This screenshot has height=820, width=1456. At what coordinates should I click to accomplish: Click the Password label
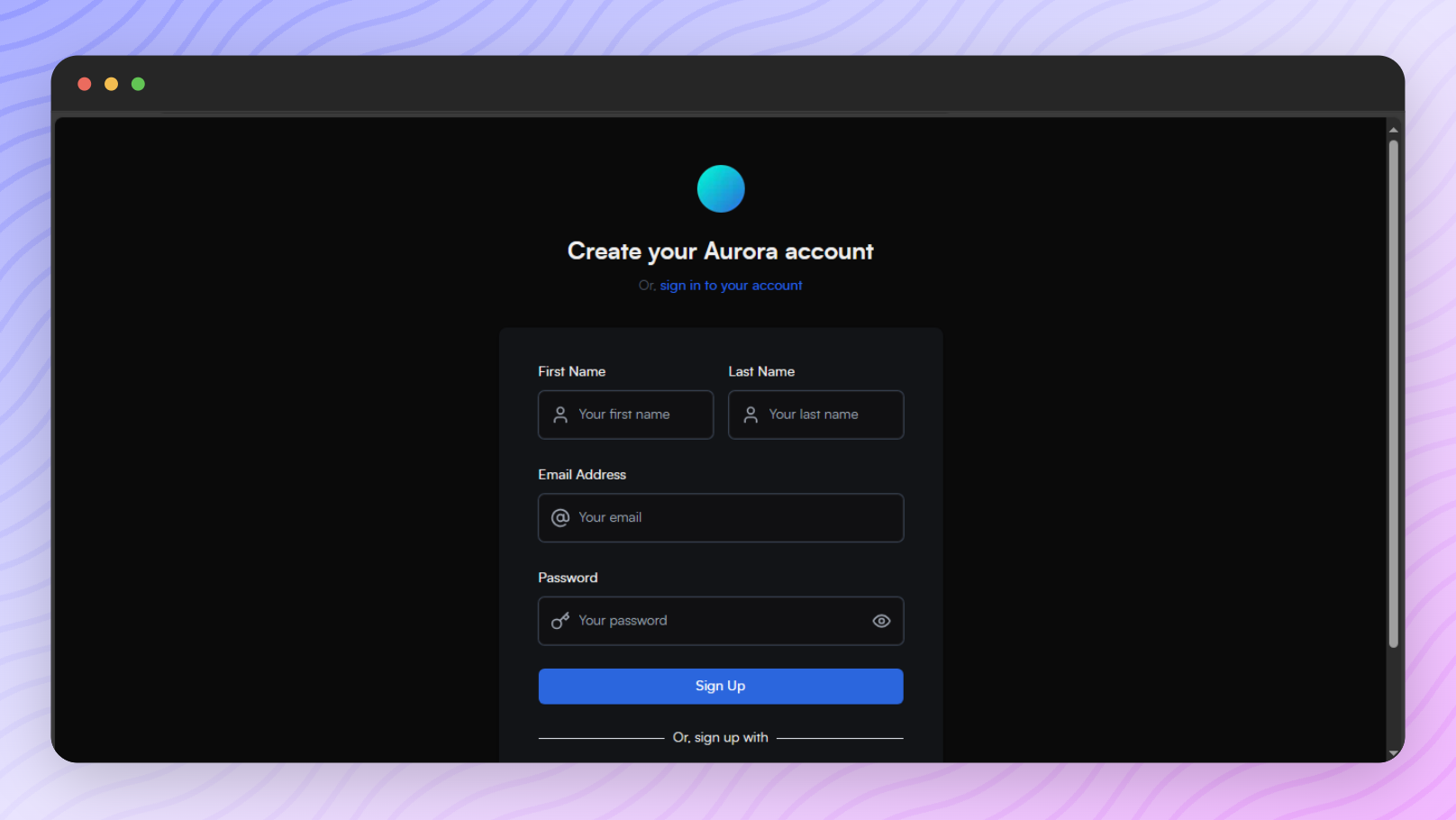[568, 578]
